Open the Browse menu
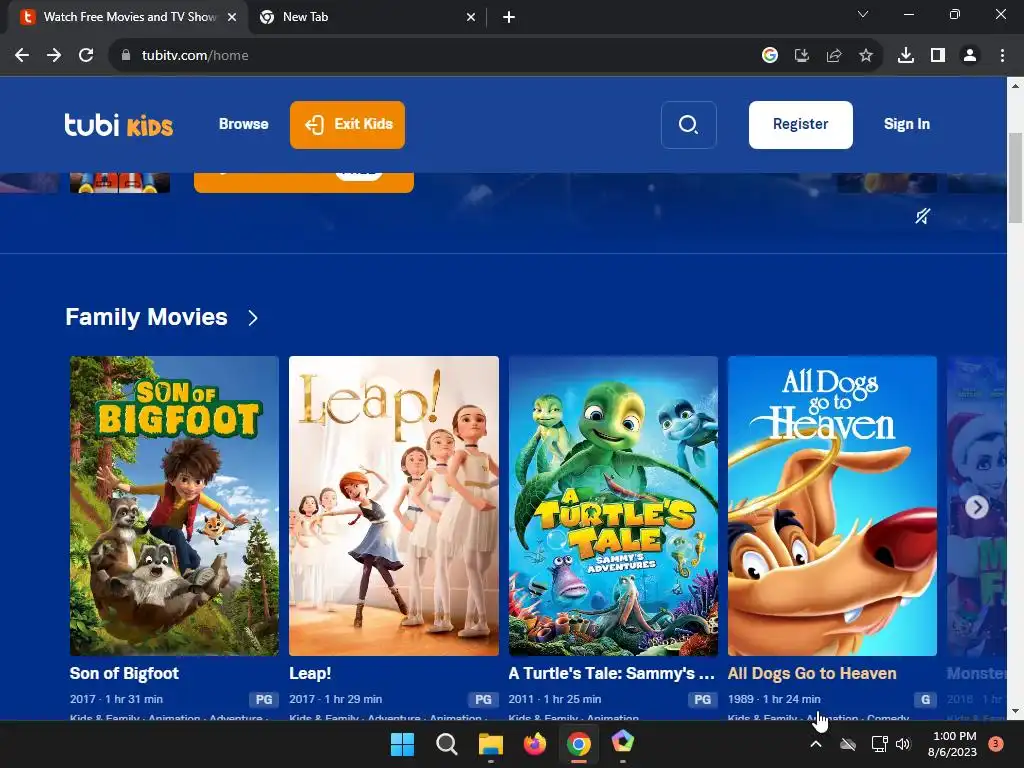The image size is (1024, 768). [244, 124]
